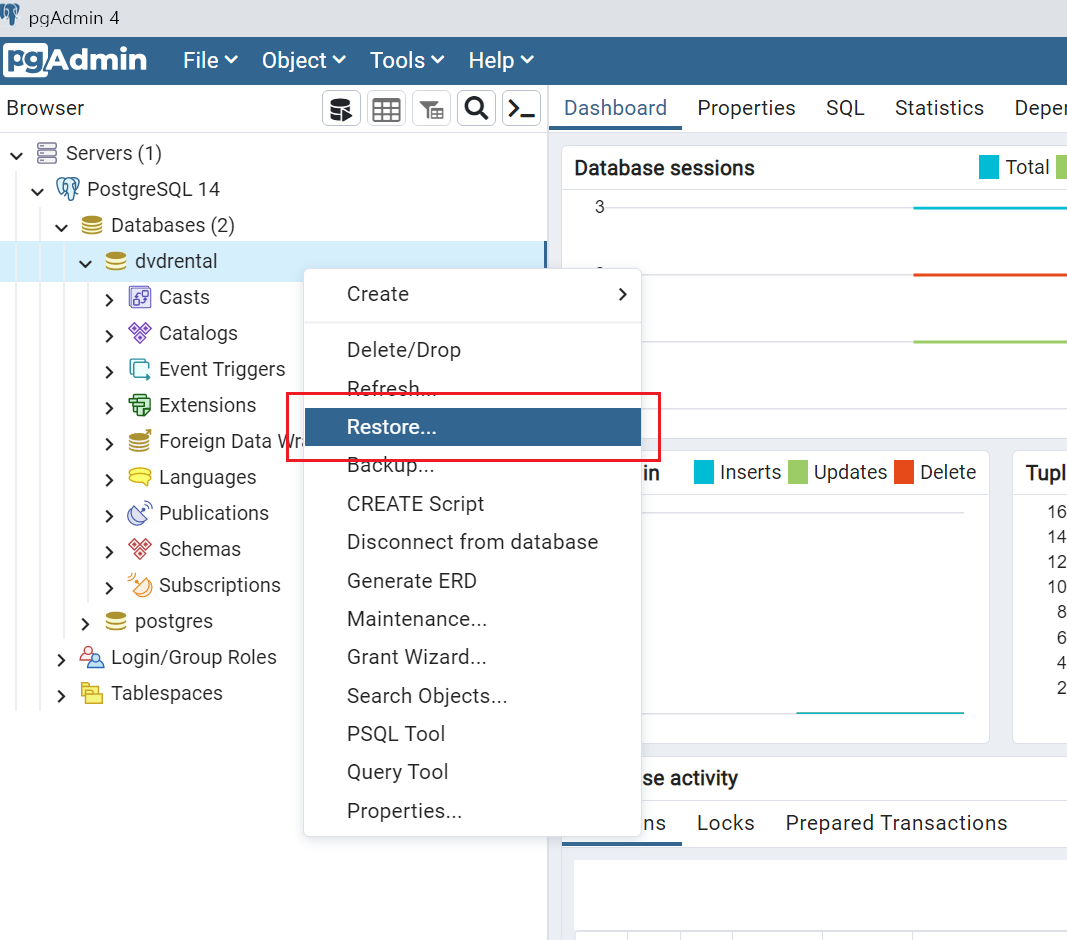
Task: Open the File menu
Action: [210, 61]
